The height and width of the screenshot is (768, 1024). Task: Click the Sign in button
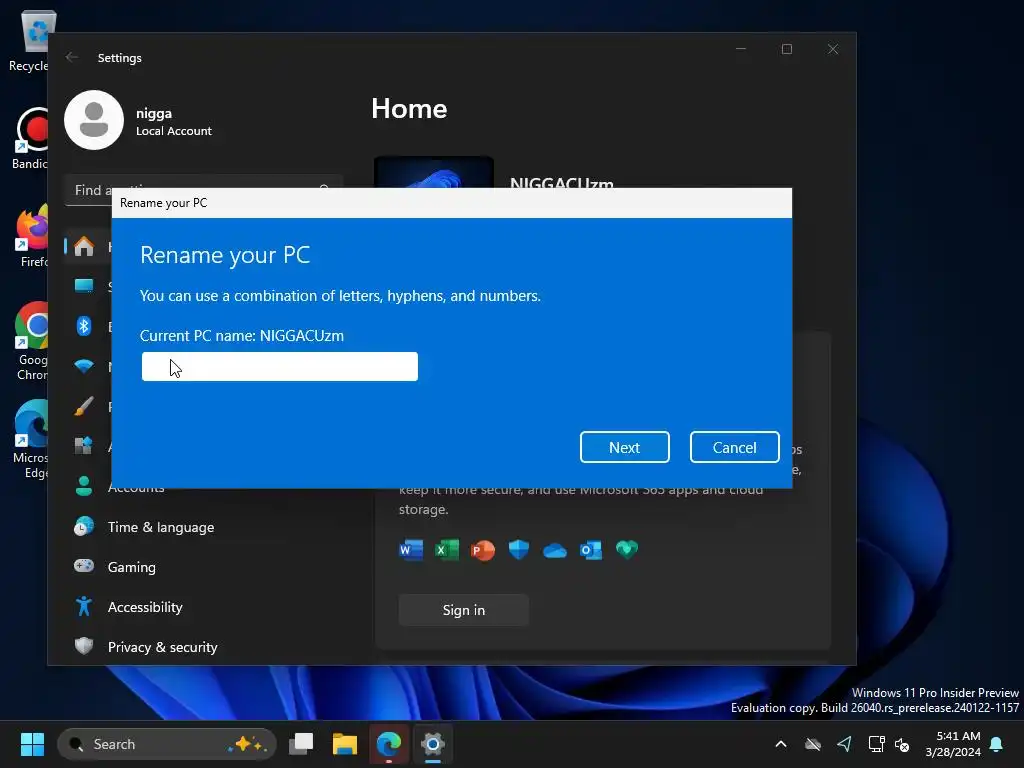click(464, 610)
